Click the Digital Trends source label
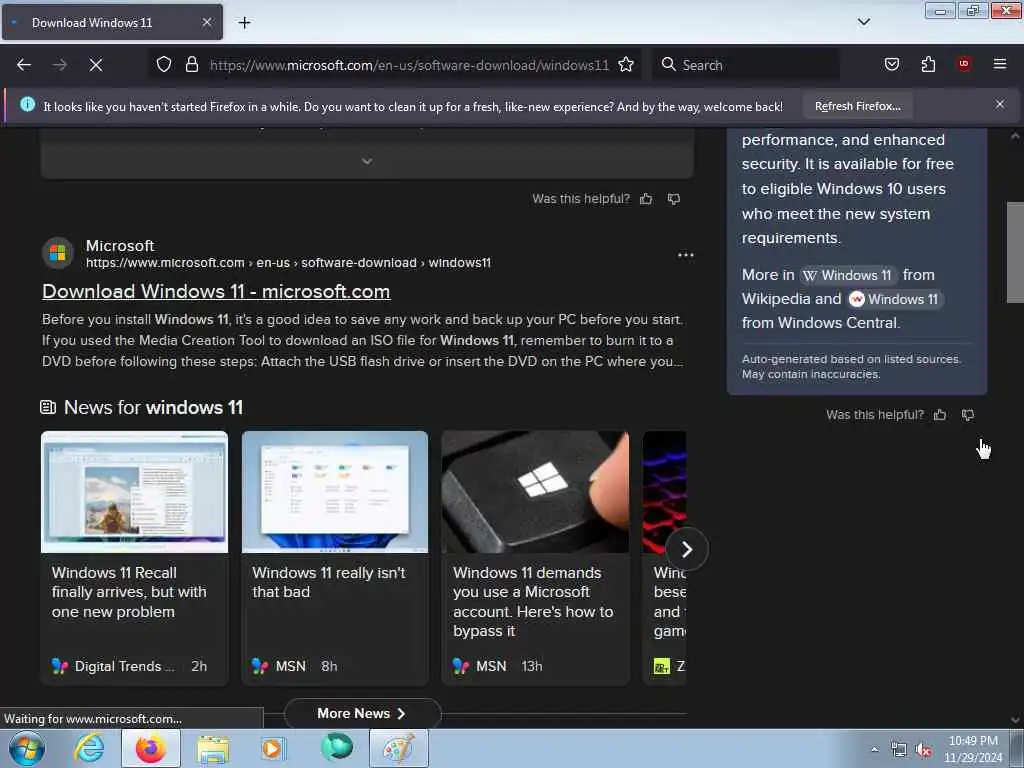The width and height of the screenshot is (1024, 768). point(124,666)
